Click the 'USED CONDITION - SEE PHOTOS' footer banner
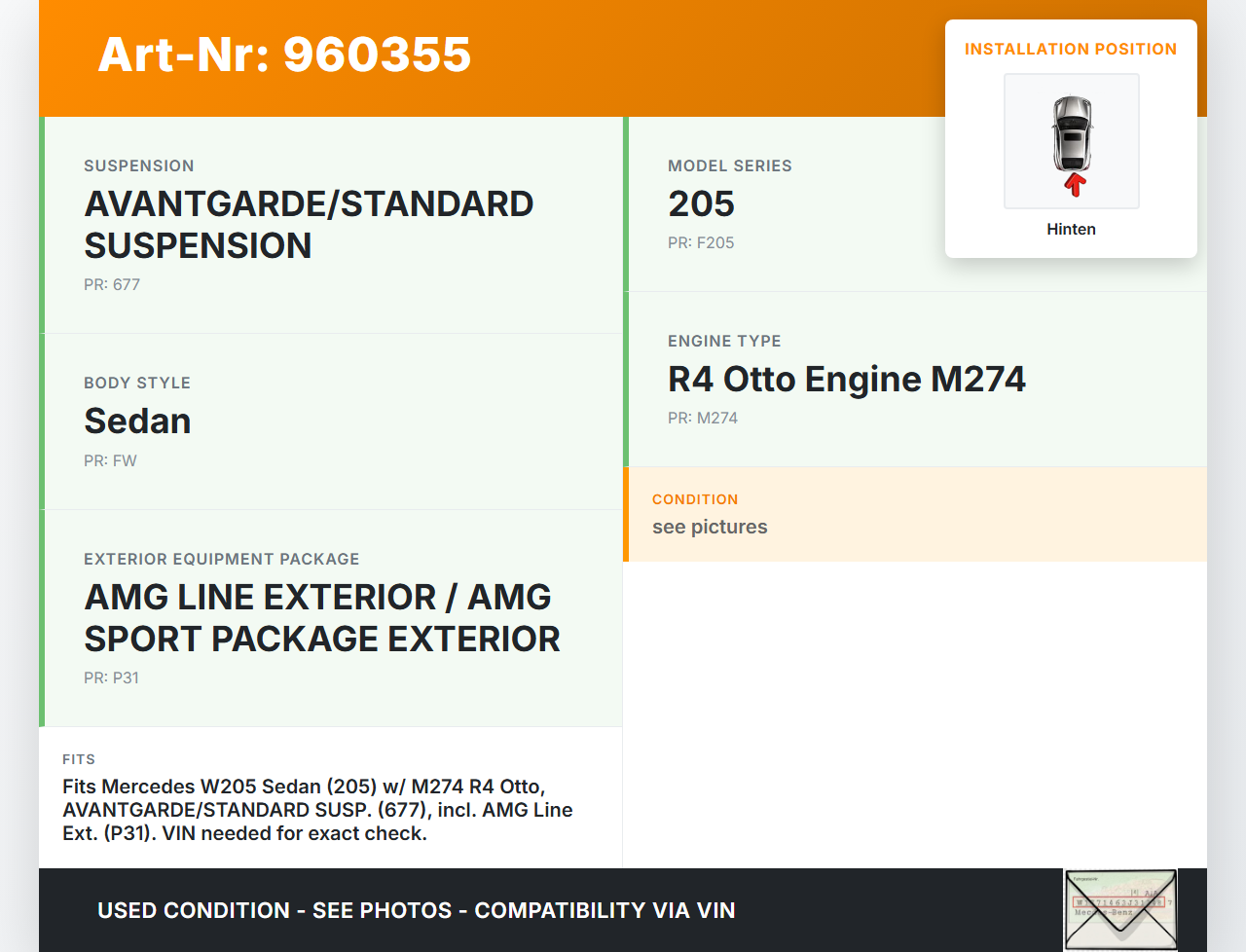The height and width of the screenshot is (952, 1246). [x=416, y=910]
